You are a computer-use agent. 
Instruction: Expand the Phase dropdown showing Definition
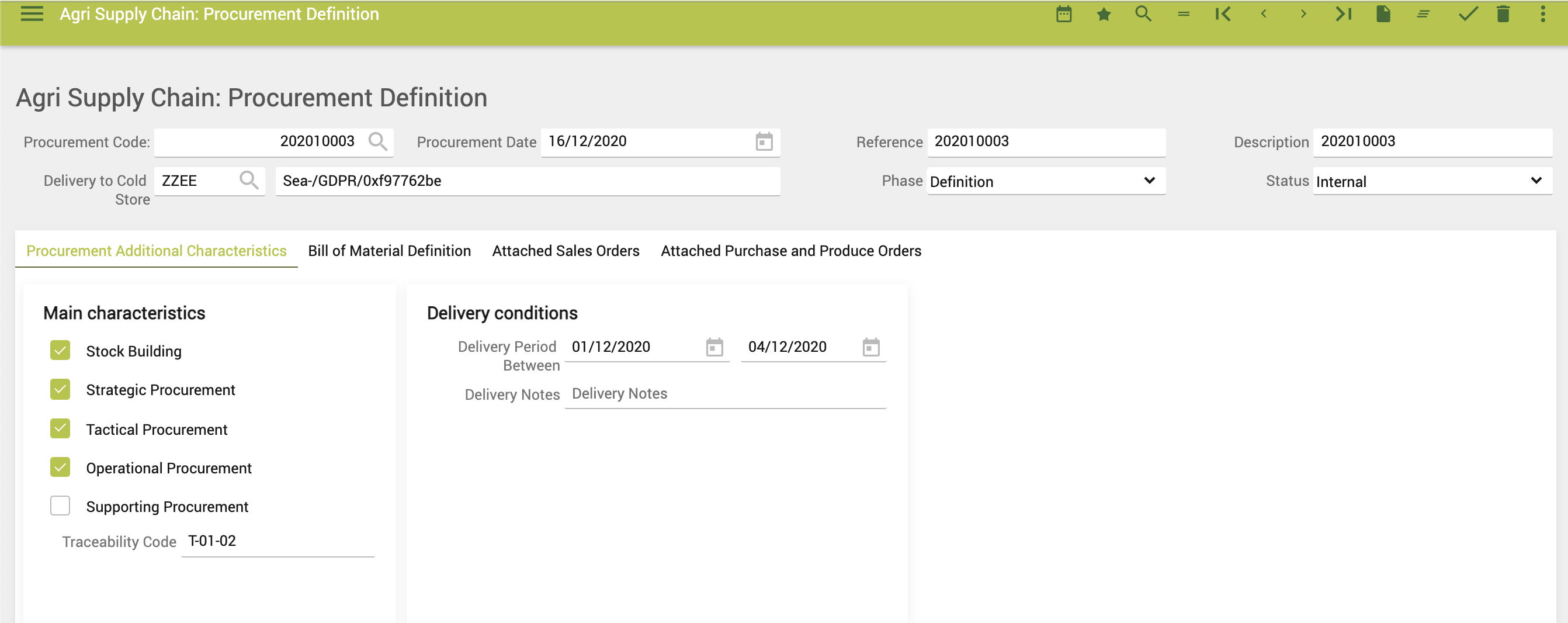(x=1046, y=181)
